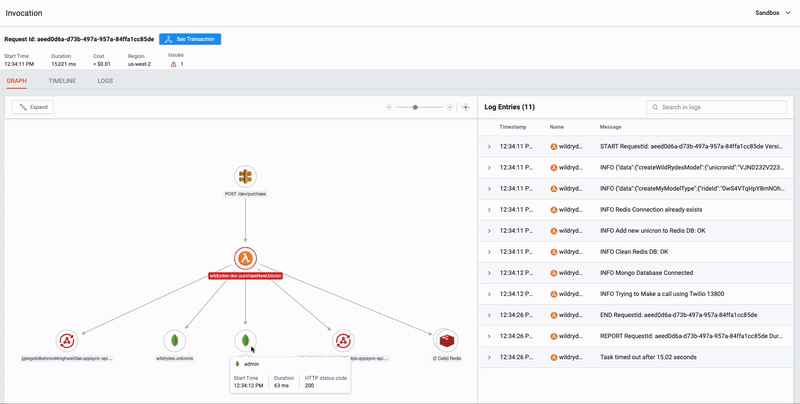Open the Sandbox environment dropdown

click(x=772, y=13)
